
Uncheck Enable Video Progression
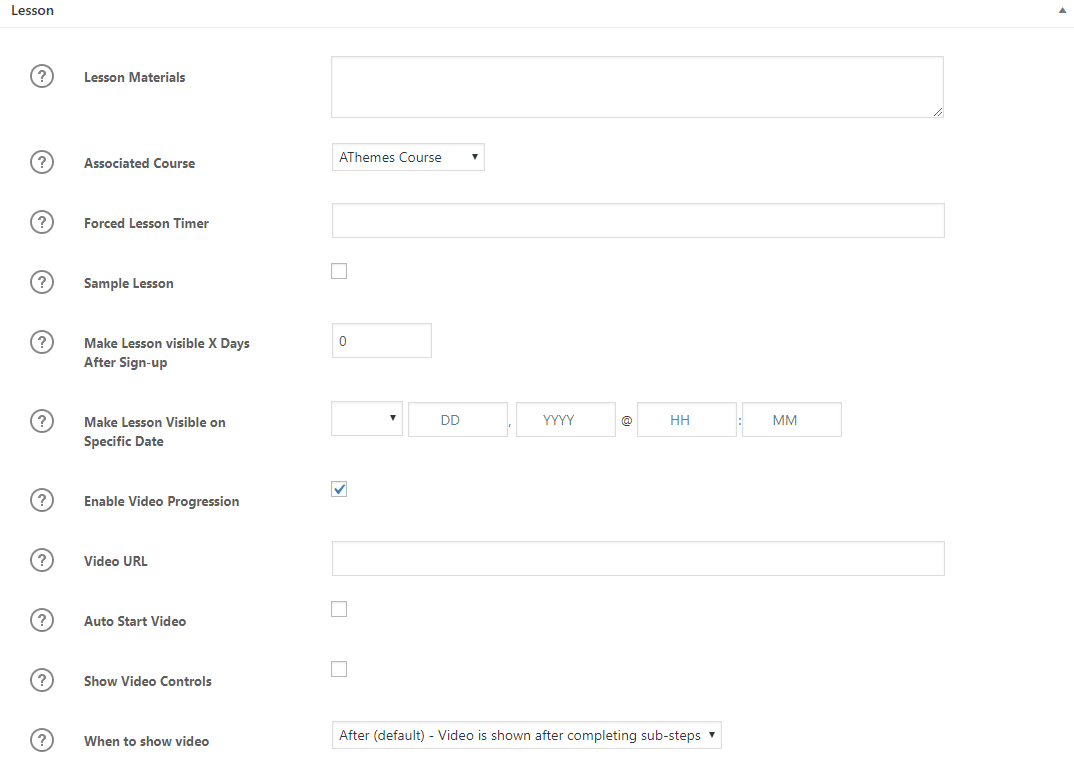click(x=339, y=489)
